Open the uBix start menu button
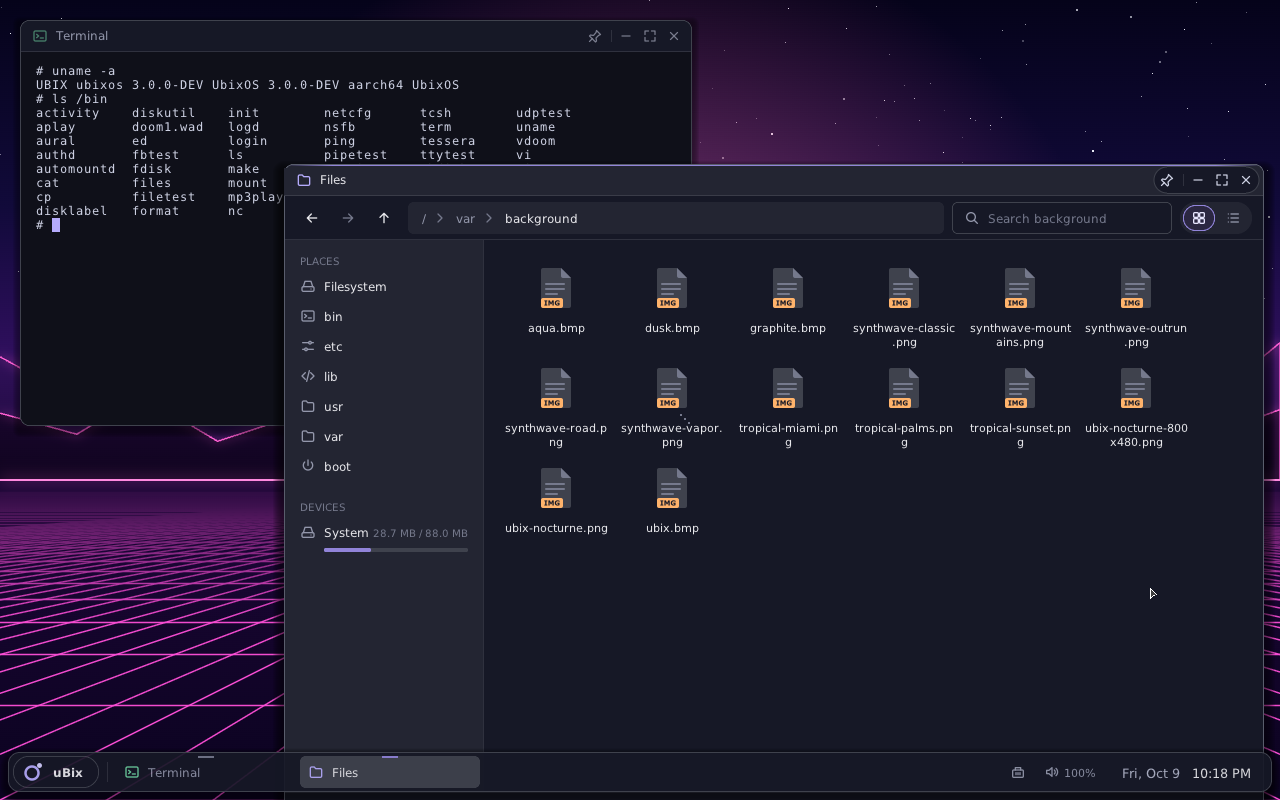This screenshot has width=1280, height=800. coord(55,772)
